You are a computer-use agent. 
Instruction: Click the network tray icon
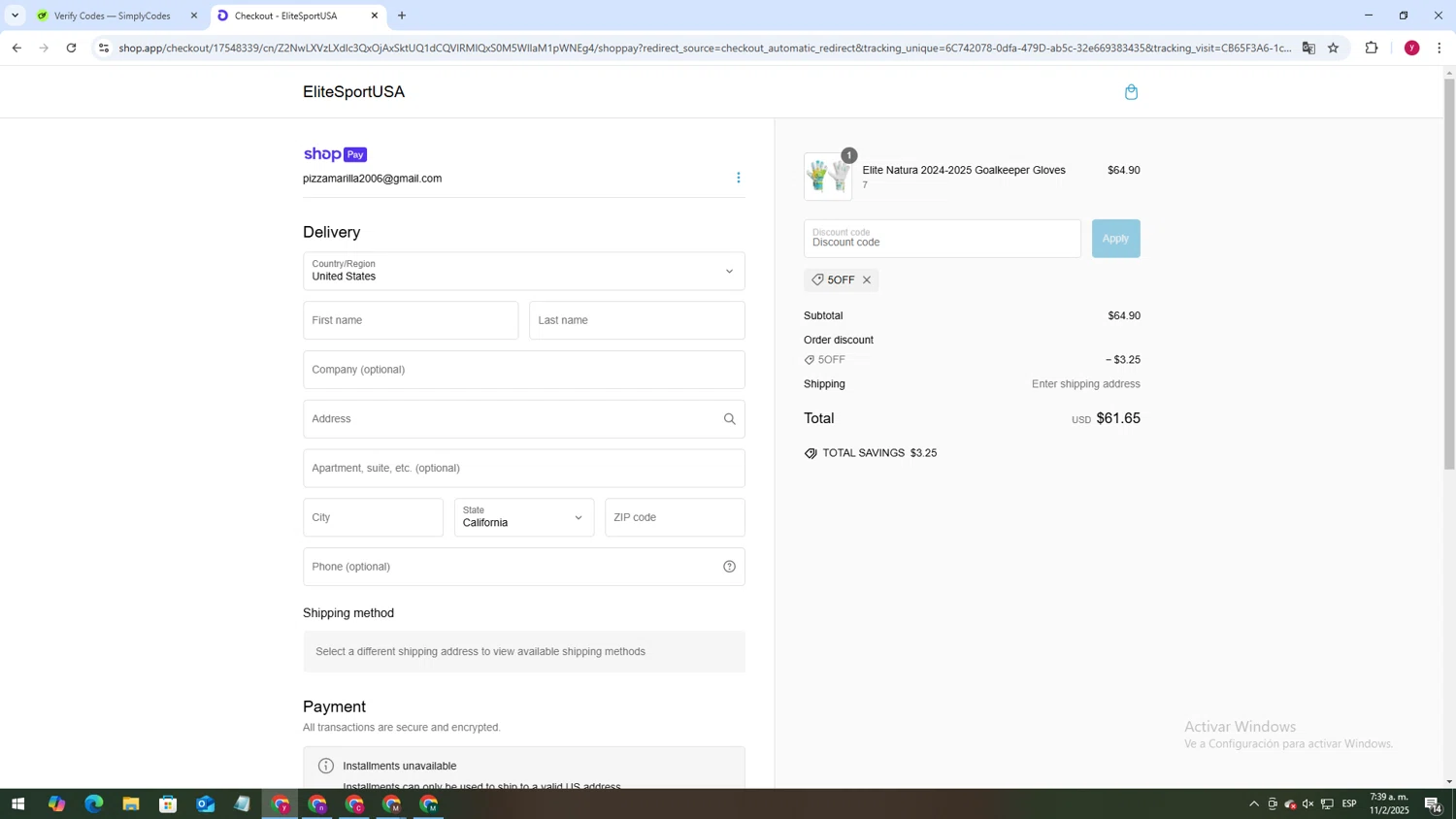click(x=1326, y=804)
